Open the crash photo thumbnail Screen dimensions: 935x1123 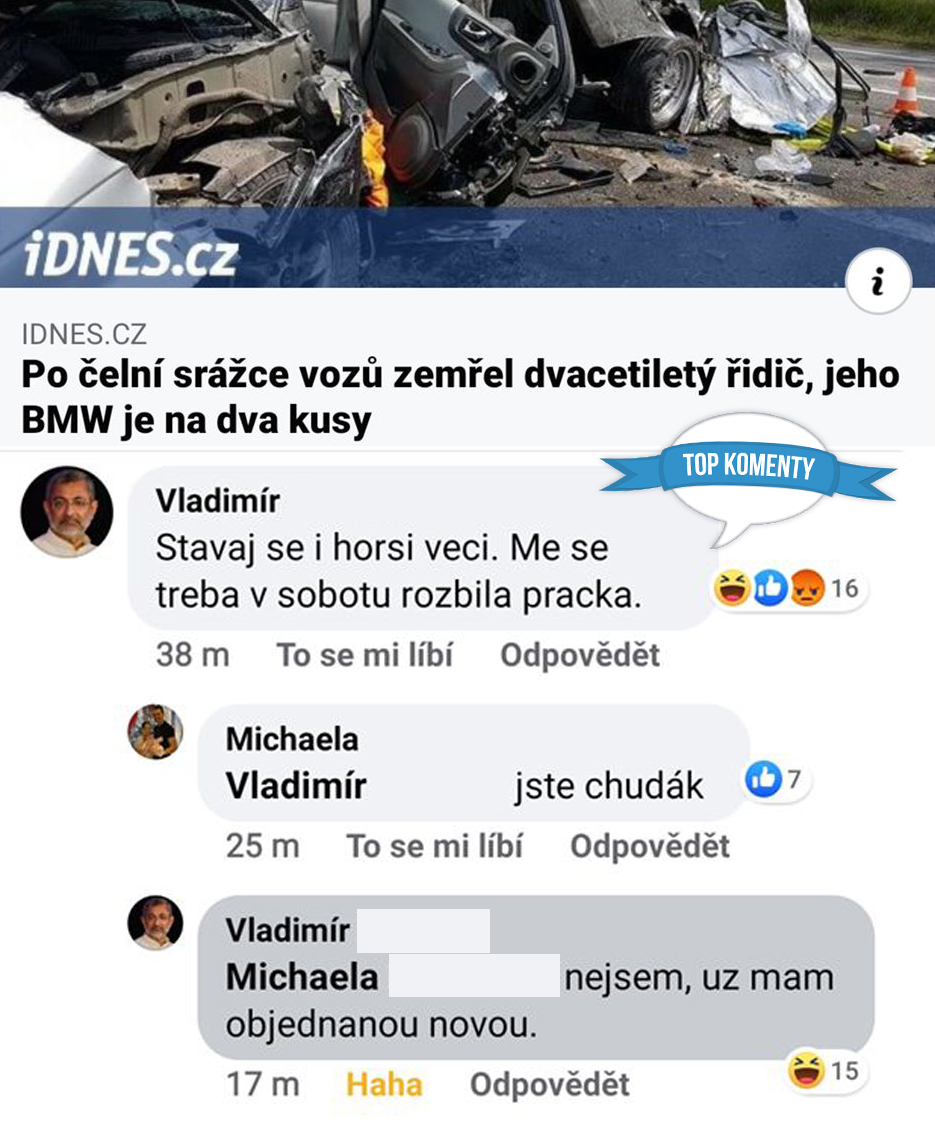pyautogui.click(x=468, y=104)
